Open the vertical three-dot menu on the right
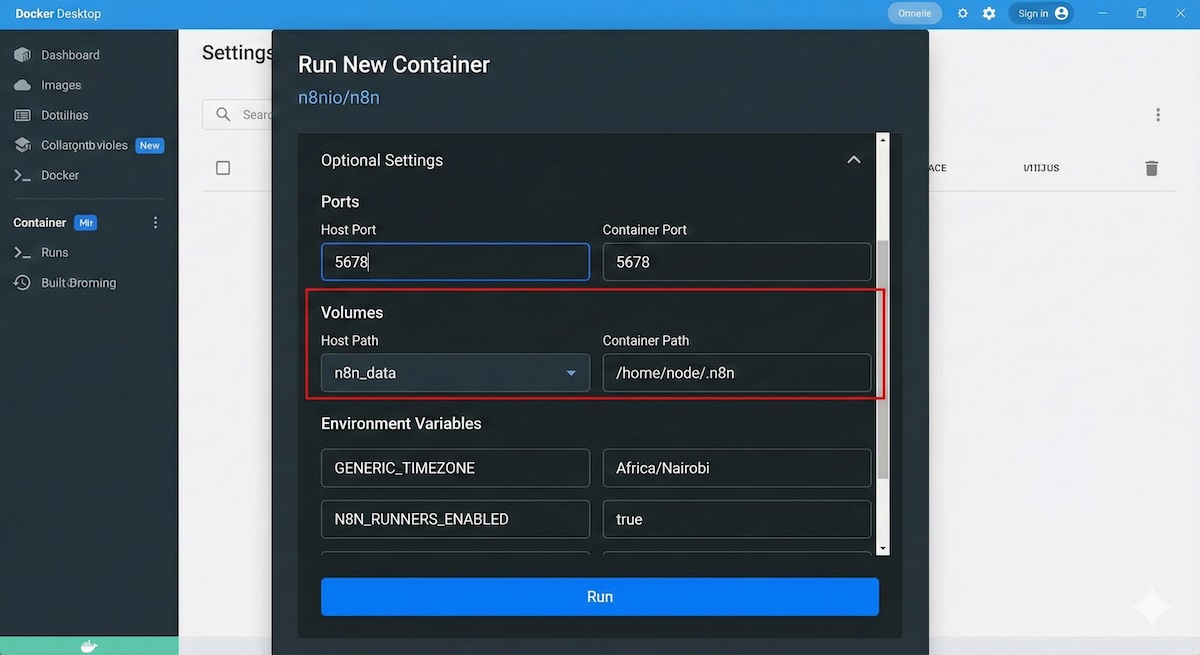The image size is (1200, 655). click(1158, 115)
